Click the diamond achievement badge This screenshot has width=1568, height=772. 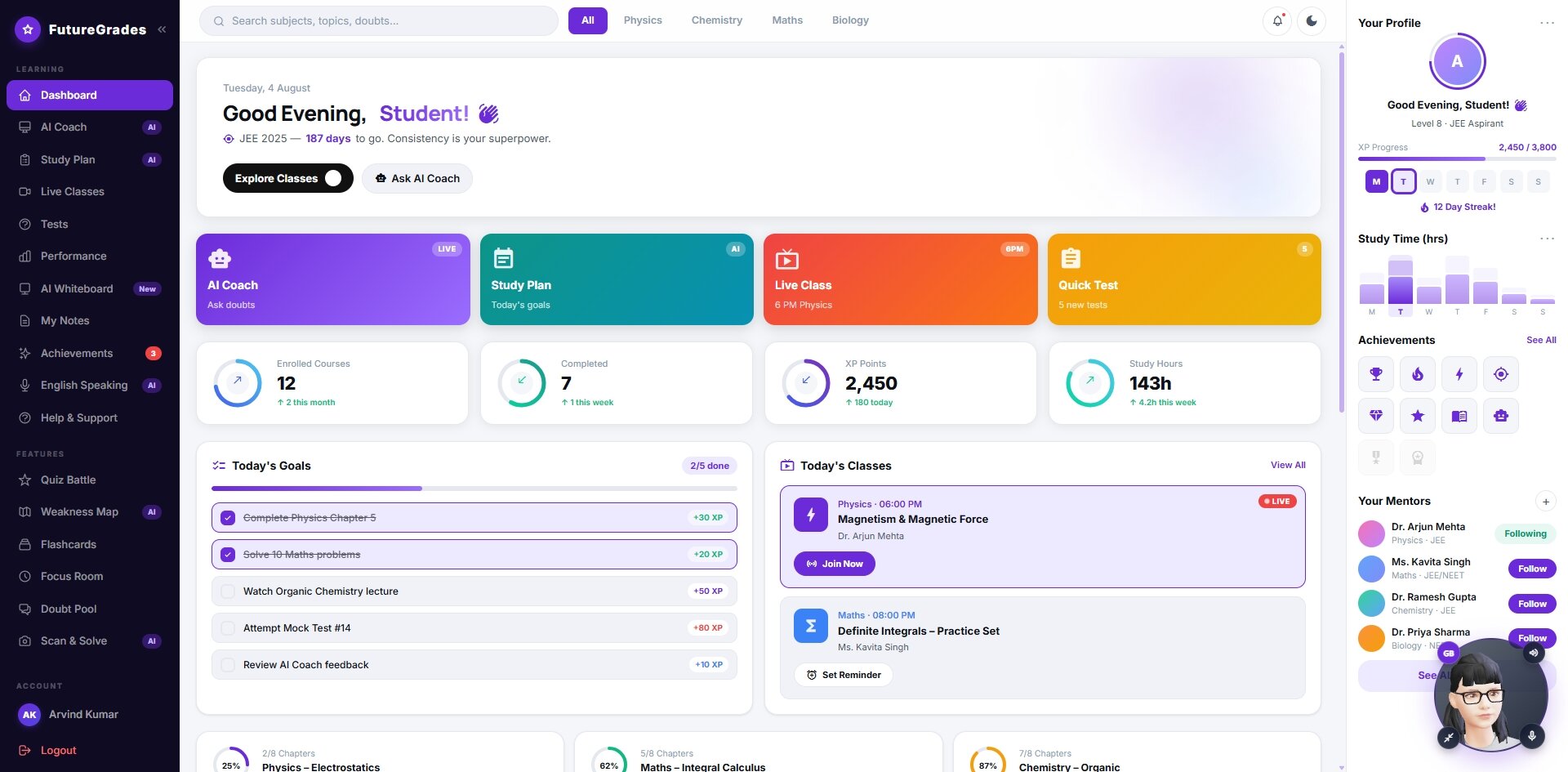[x=1376, y=416]
